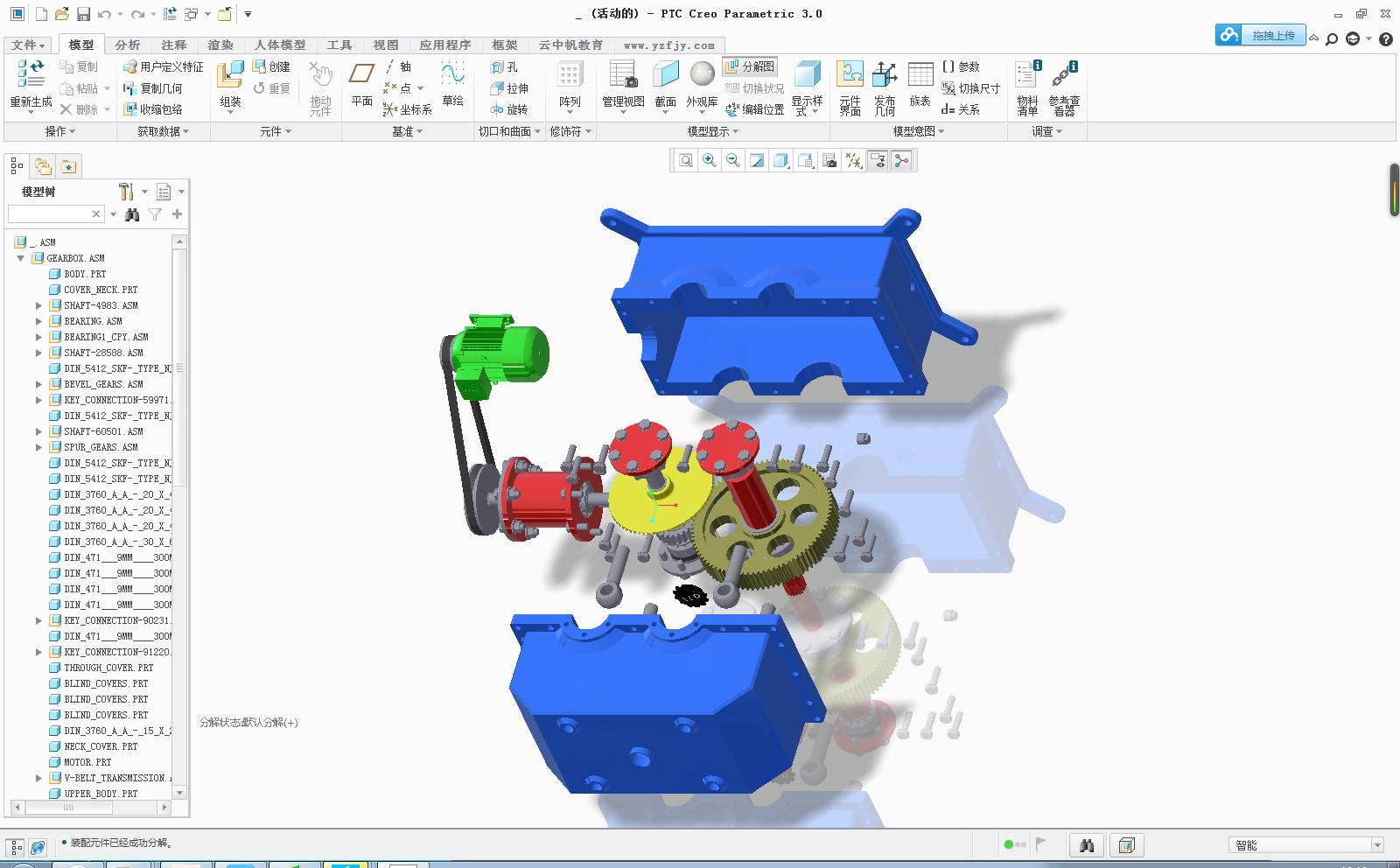Click the refit view icon in graphics toolbar
This screenshot has height=868, width=1400.
click(x=686, y=160)
